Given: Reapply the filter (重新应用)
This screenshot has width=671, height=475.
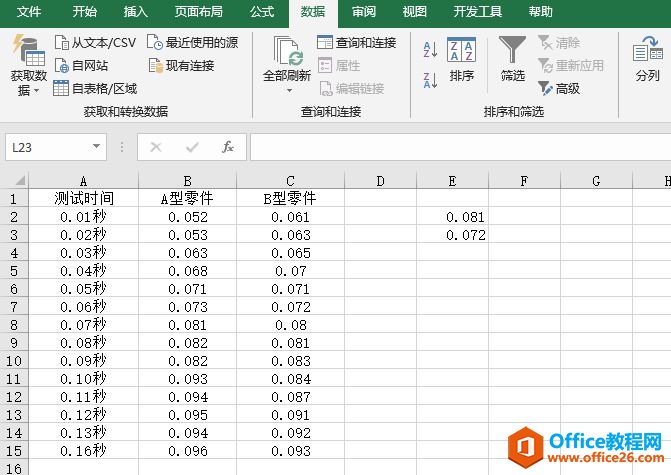Looking at the screenshot, I should coord(571,65).
